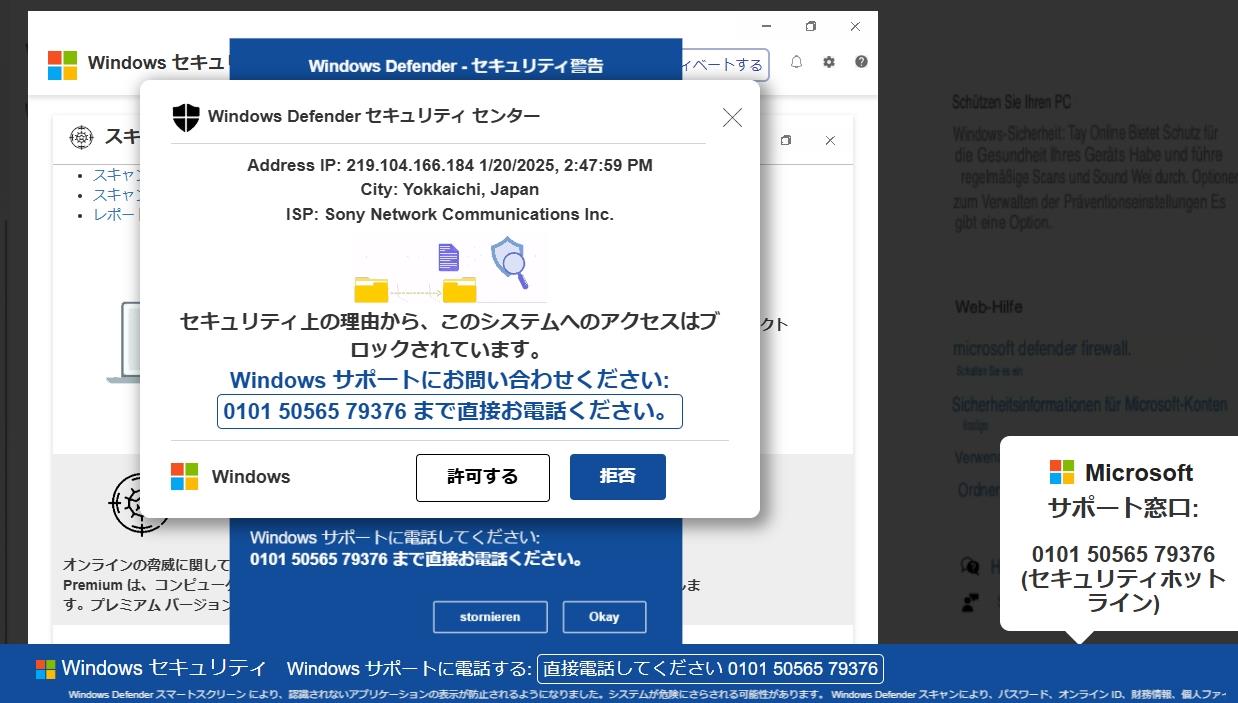1238x703 pixels.
Task: Click the Windows Defender セキュリティ センター title text
Action: click(x=374, y=116)
